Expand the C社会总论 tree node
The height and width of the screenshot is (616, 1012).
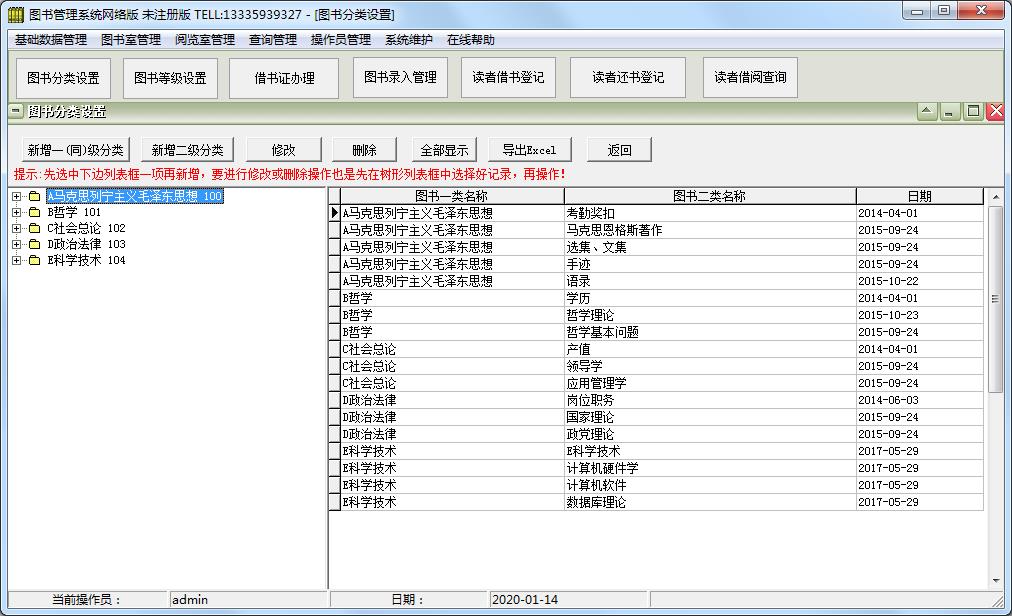(x=16, y=229)
